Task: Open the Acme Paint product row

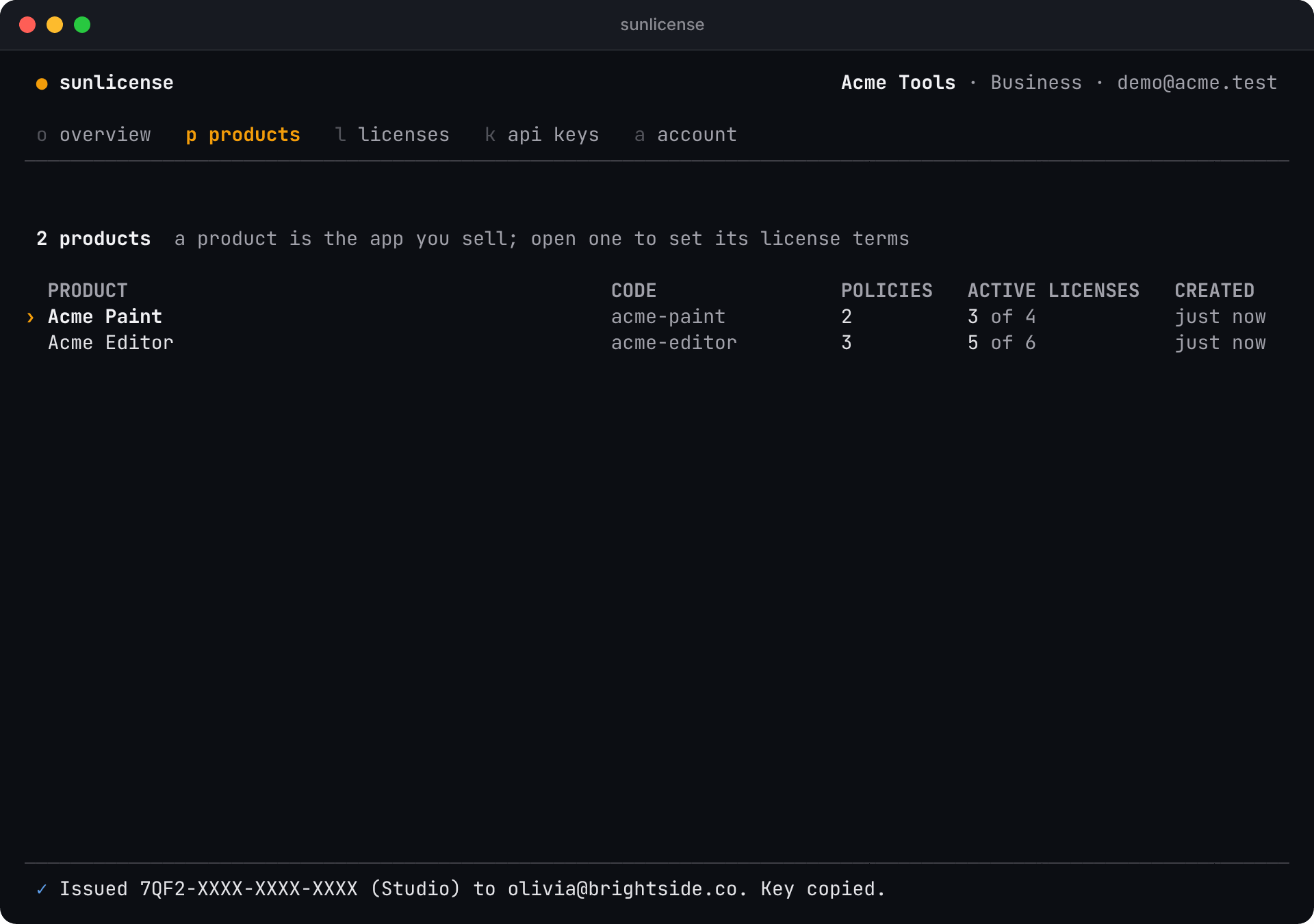Action: click(x=657, y=317)
